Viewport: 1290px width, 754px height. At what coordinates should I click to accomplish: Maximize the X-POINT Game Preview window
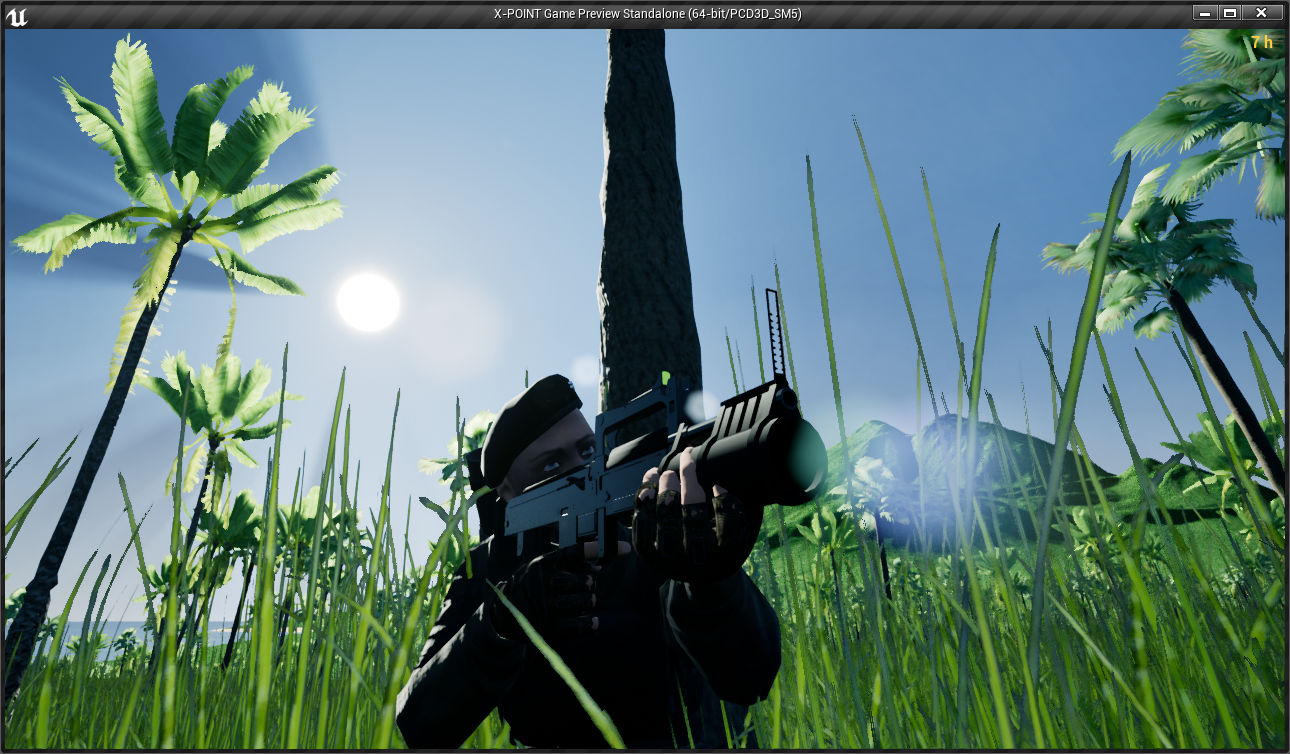click(1231, 13)
